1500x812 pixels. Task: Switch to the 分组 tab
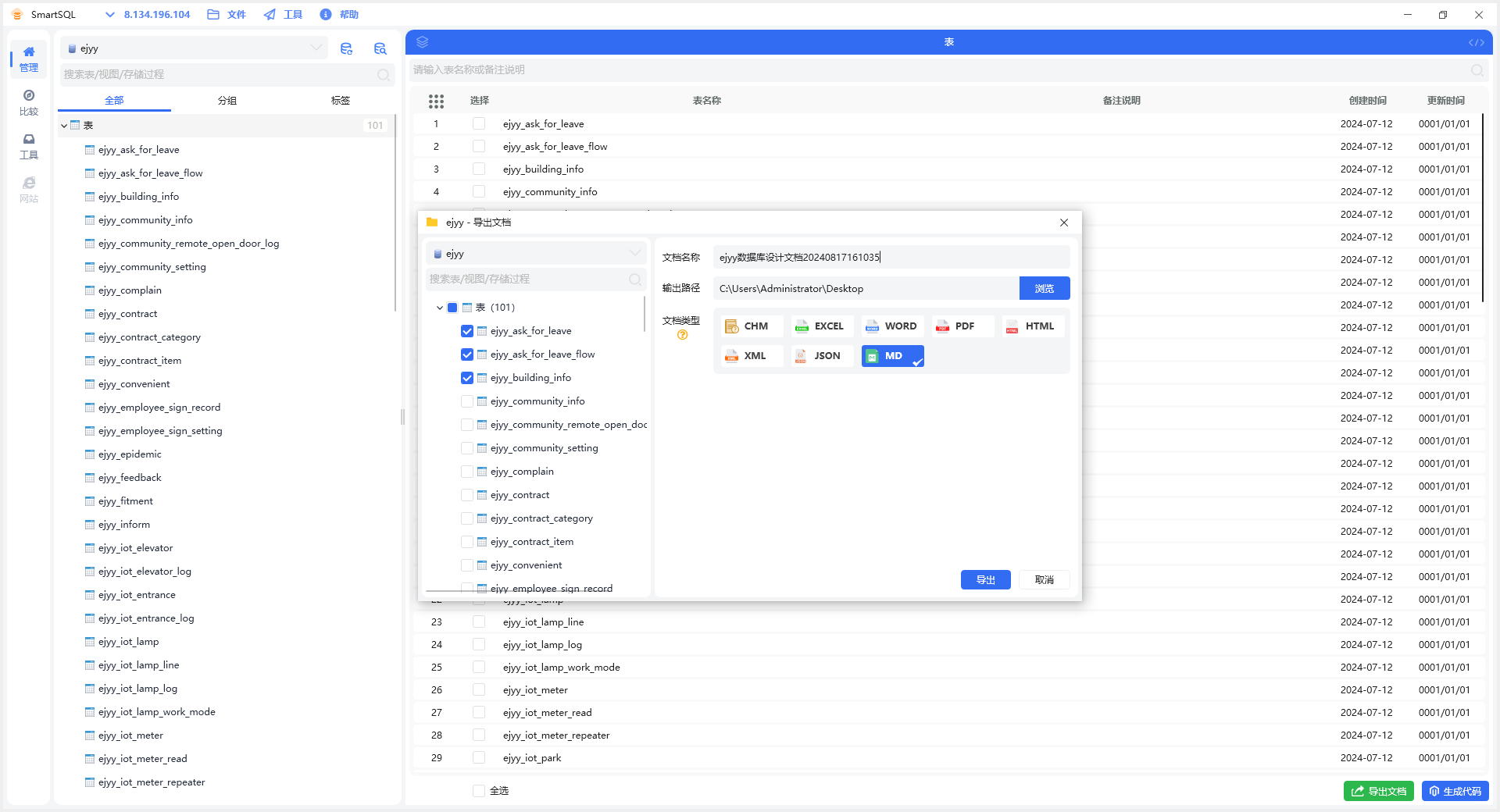[227, 101]
